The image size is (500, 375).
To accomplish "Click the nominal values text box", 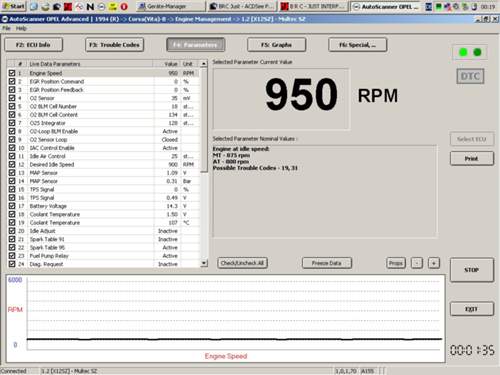I will click(325, 191).
